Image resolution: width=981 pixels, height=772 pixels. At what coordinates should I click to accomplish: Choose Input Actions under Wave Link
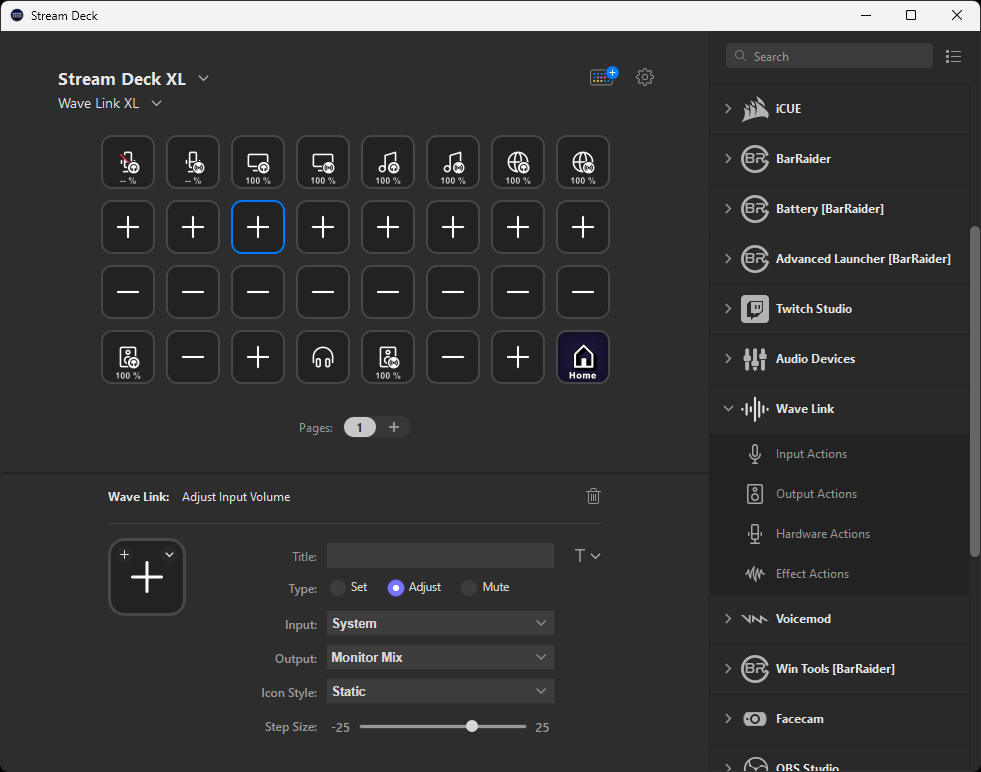[x=811, y=454]
